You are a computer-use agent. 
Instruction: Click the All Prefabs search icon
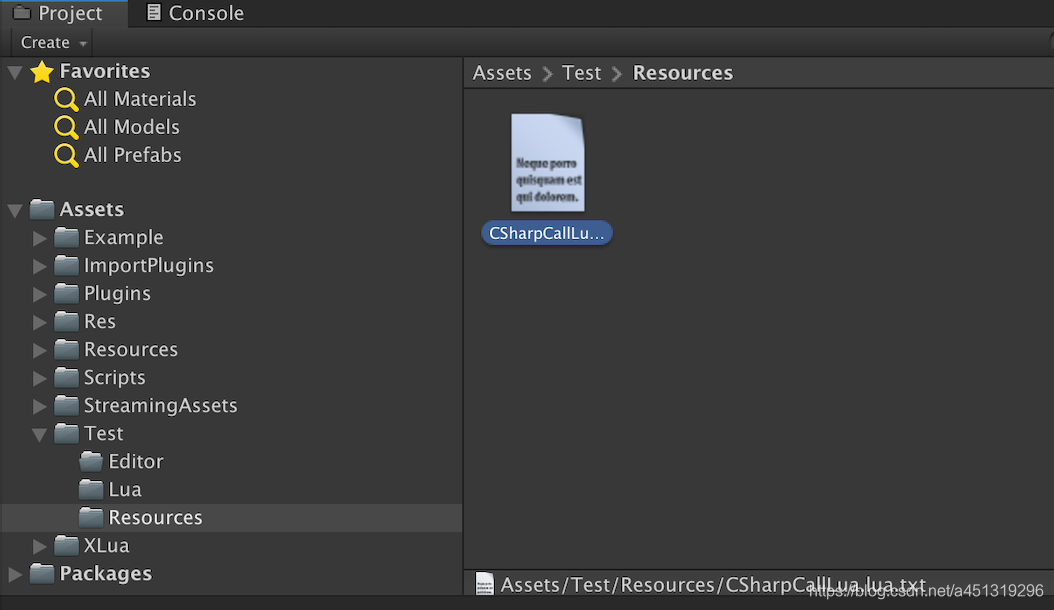[x=66, y=155]
